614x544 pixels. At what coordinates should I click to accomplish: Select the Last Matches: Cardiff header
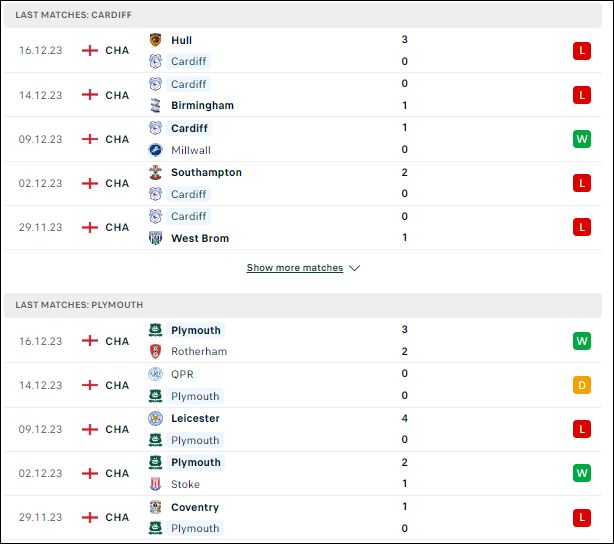303,15
